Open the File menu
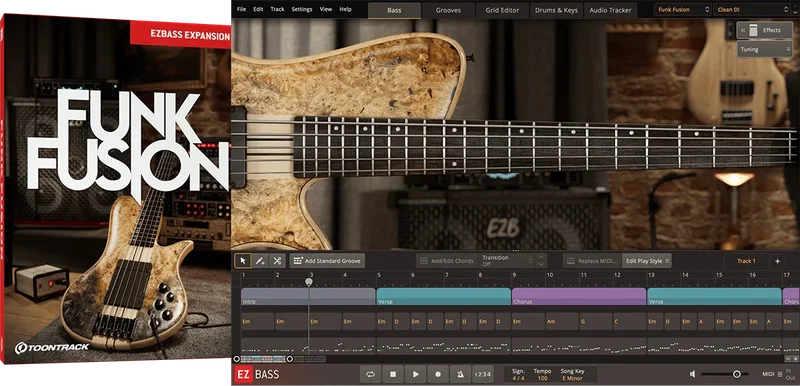 (x=241, y=9)
